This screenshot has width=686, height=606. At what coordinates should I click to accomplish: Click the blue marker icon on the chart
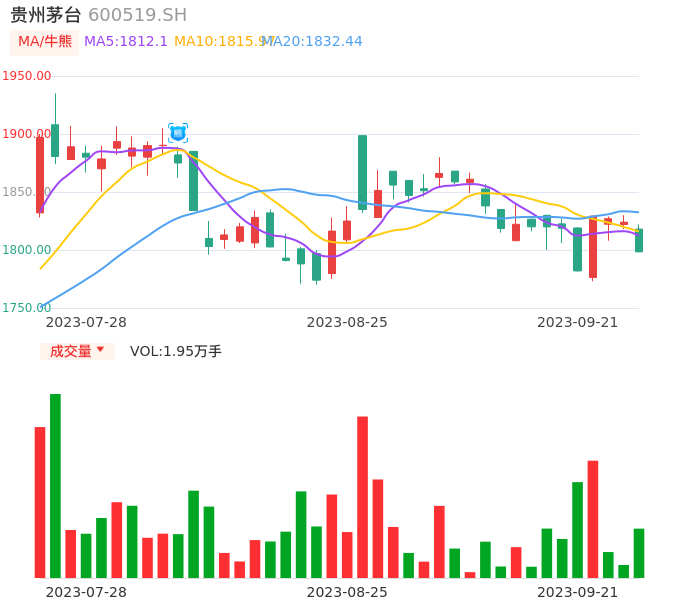(x=178, y=133)
